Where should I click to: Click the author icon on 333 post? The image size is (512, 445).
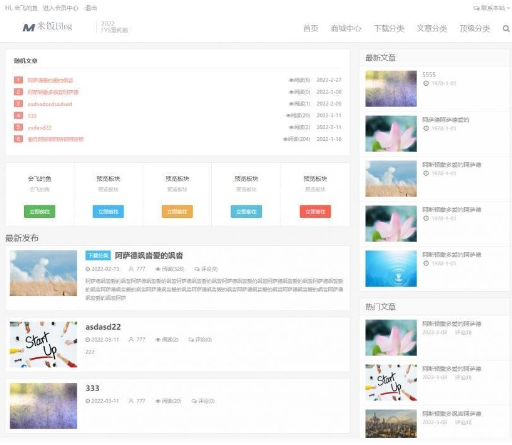[x=131, y=401]
